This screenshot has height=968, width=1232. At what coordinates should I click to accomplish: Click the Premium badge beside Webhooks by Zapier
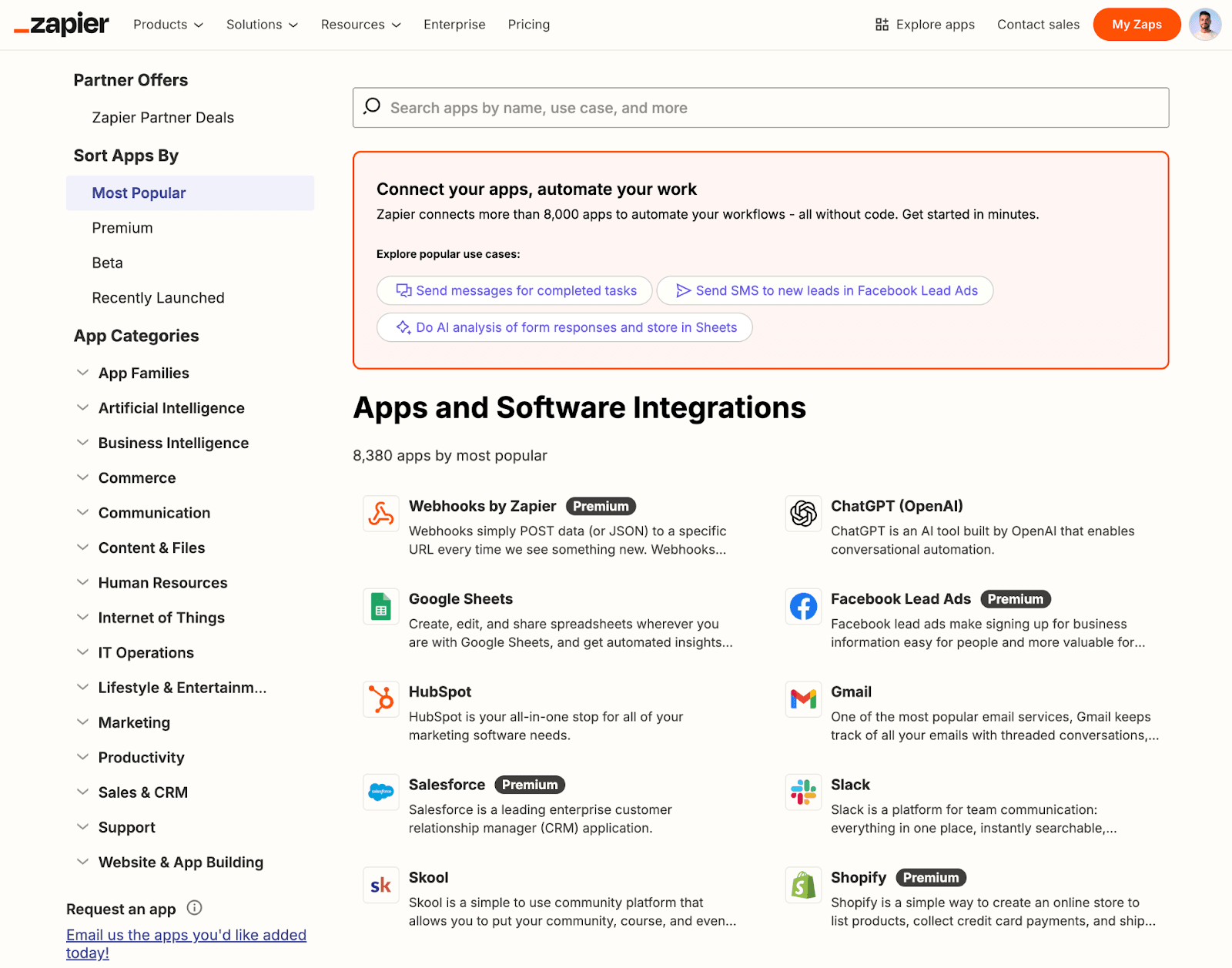coord(601,506)
